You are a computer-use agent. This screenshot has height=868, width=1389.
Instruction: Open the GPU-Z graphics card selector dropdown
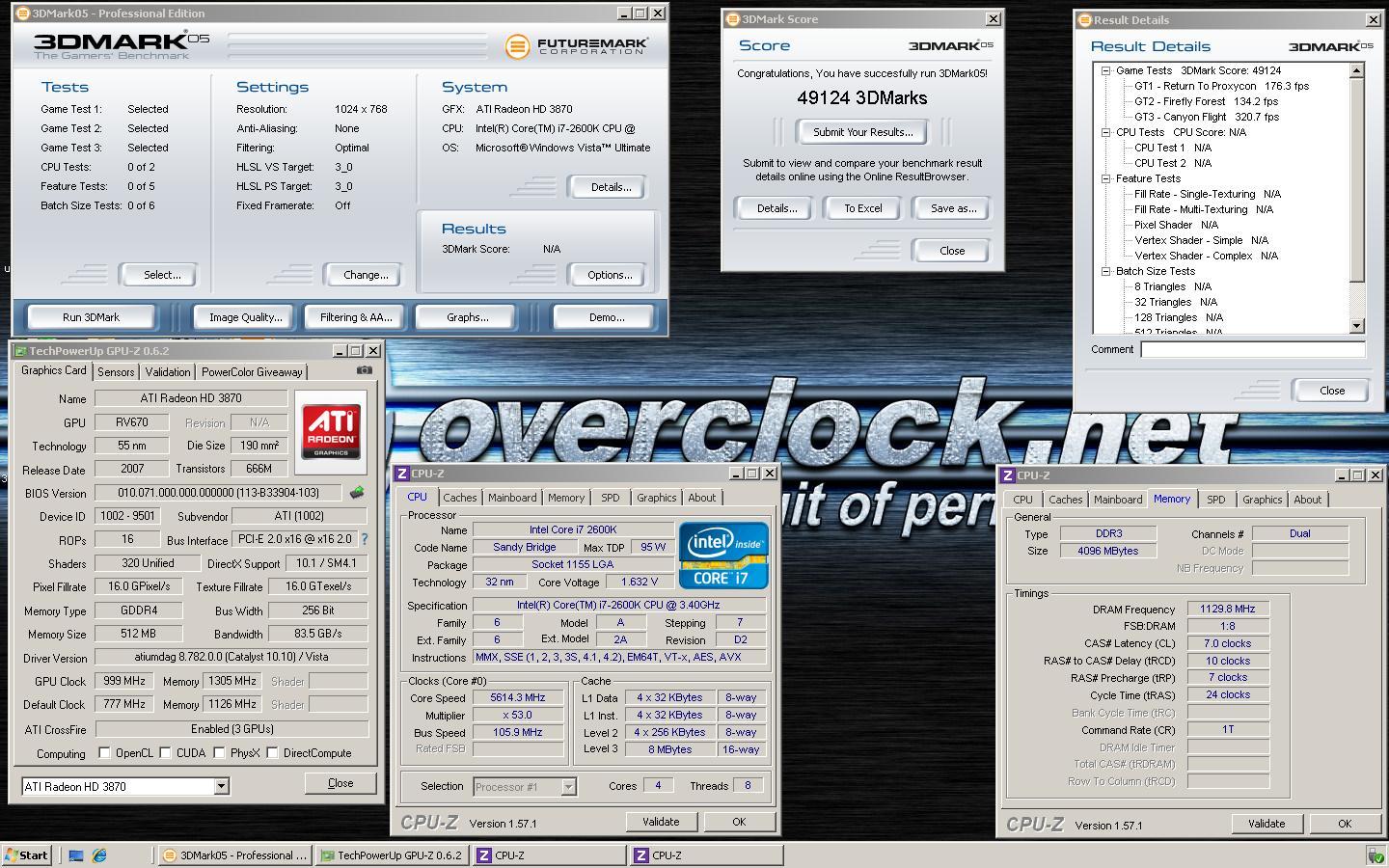click(x=221, y=786)
